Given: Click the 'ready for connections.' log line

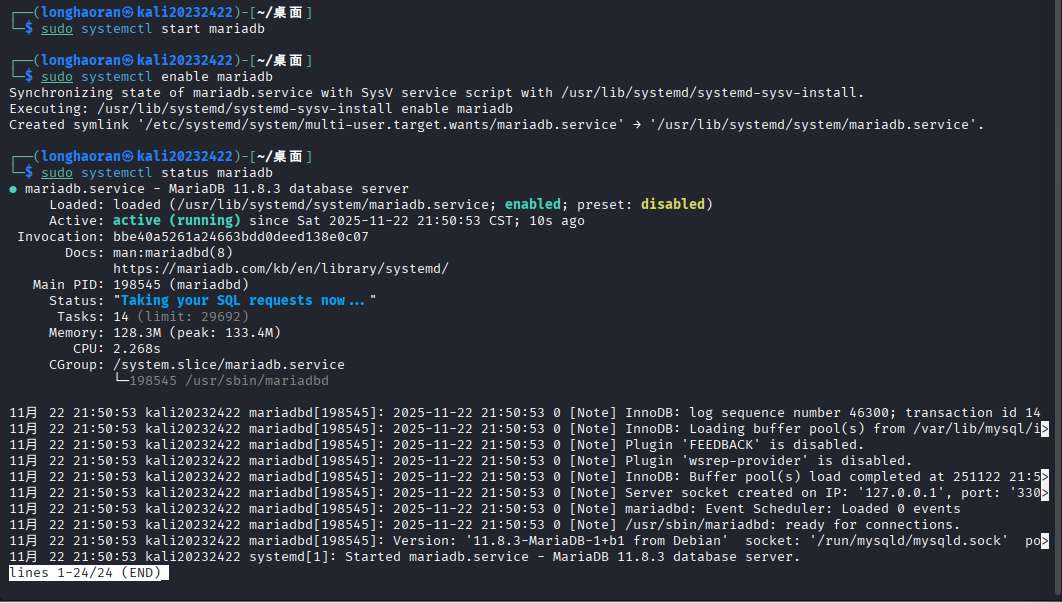Looking at the screenshot, I should [x=485, y=524].
